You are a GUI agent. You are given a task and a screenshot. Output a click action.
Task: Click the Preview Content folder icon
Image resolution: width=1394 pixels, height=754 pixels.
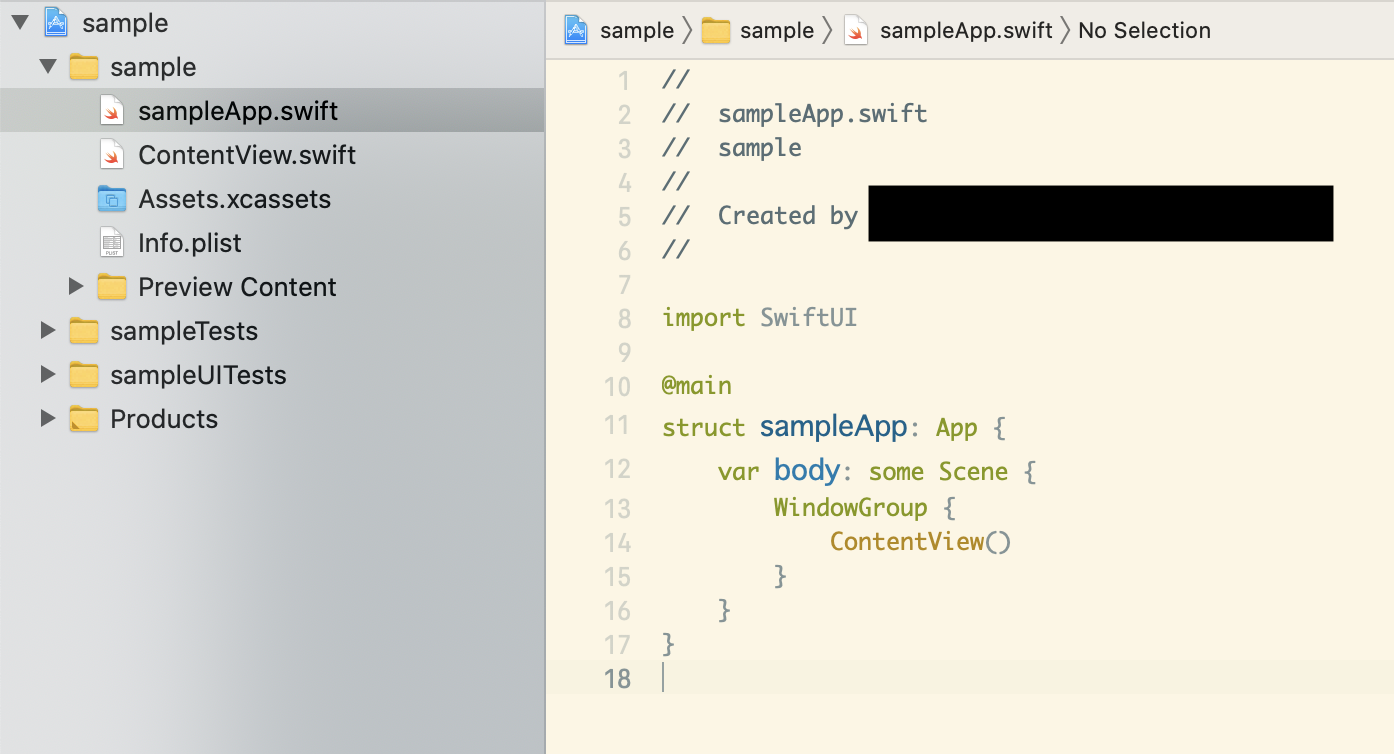[x=112, y=287]
